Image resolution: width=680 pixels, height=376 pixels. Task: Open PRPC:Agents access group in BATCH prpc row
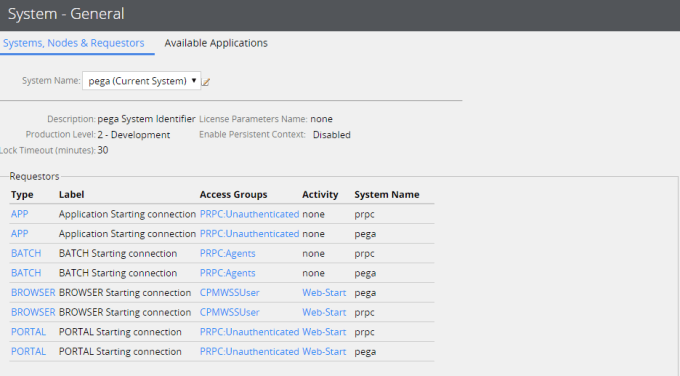click(x=227, y=253)
